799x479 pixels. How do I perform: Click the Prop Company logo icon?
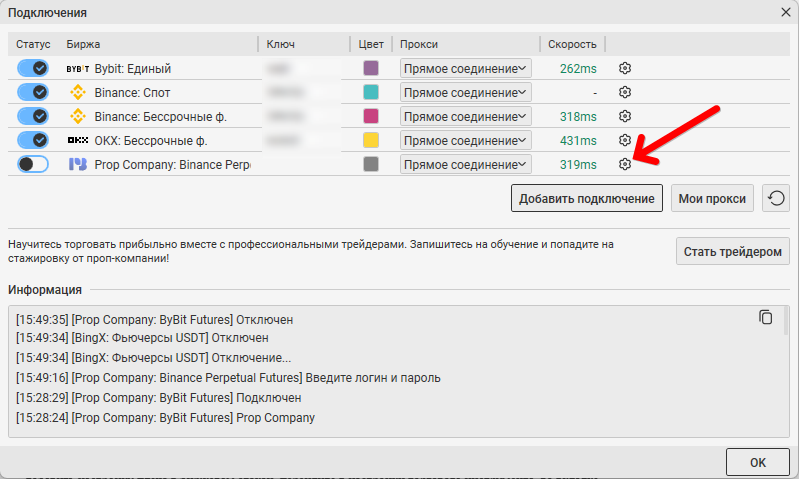pyautogui.click(x=77, y=164)
